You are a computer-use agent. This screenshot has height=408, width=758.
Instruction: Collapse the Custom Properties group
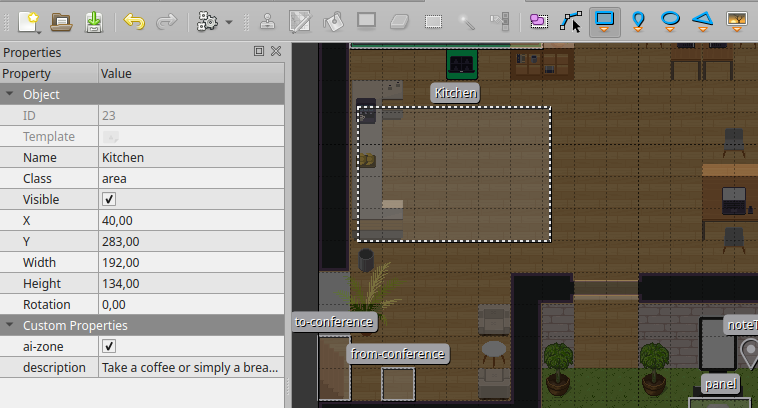[x=10, y=326]
